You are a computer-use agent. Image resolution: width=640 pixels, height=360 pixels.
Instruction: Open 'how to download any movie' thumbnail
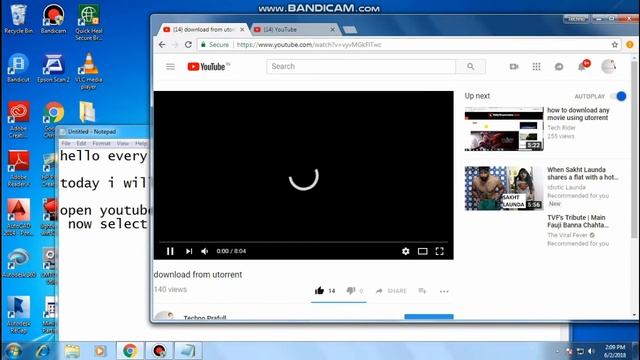pos(504,129)
